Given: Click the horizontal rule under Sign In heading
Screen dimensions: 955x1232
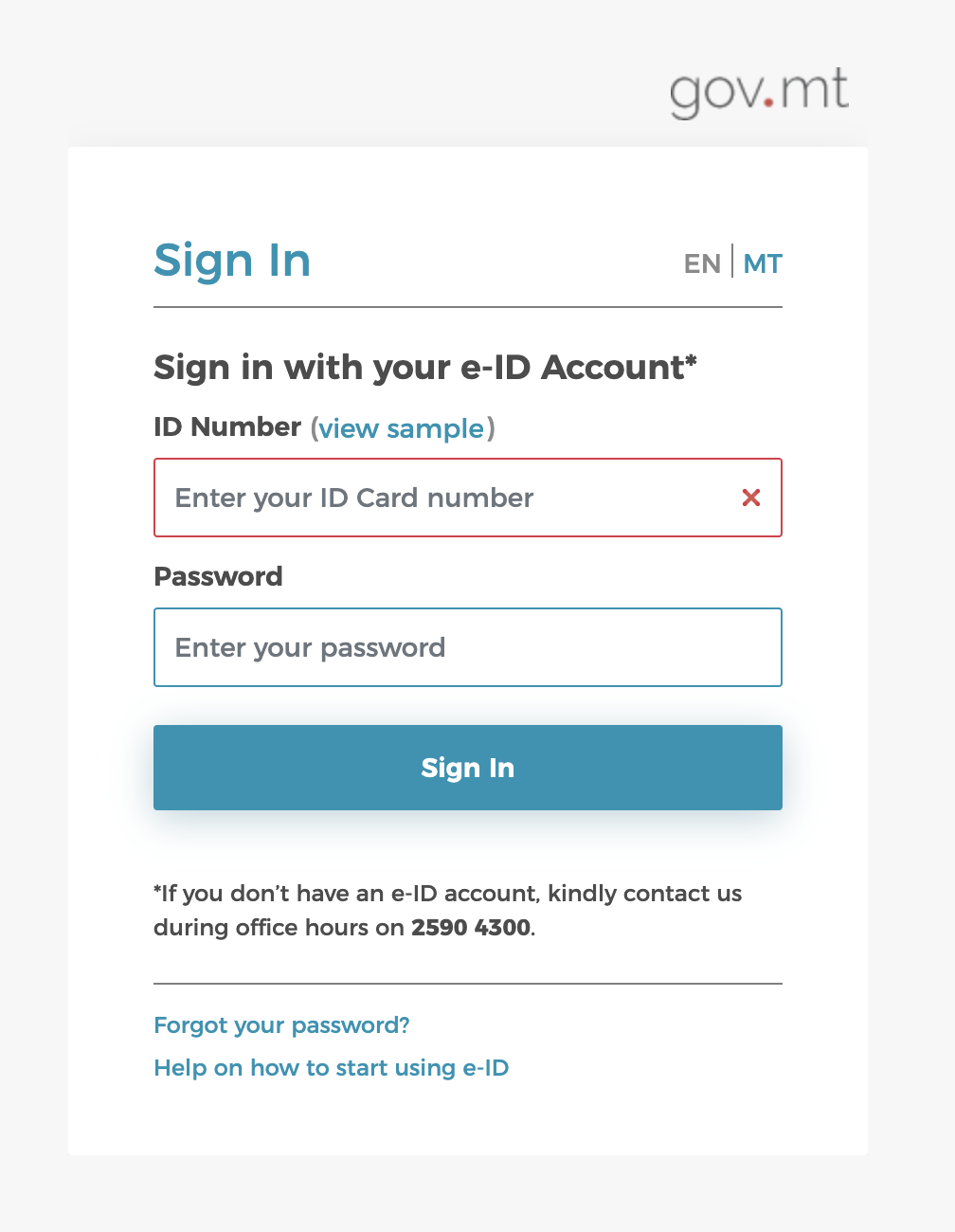Looking at the screenshot, I should [x=468, y=307].
